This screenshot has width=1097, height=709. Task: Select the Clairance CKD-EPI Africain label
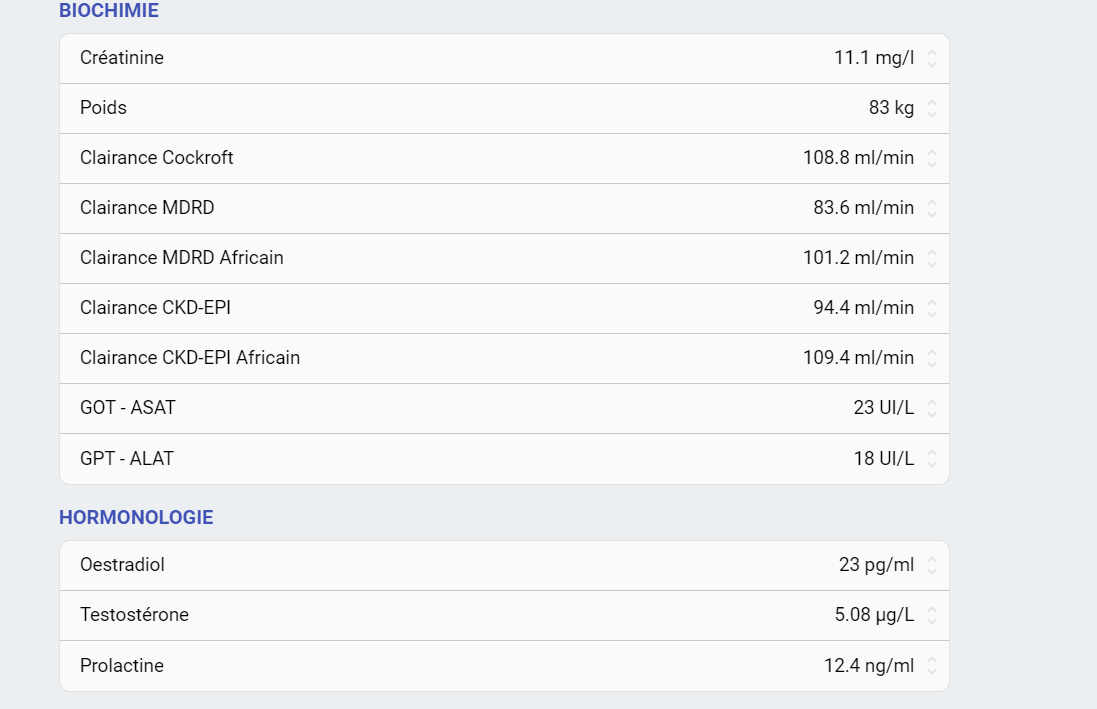tap(190, 358)
